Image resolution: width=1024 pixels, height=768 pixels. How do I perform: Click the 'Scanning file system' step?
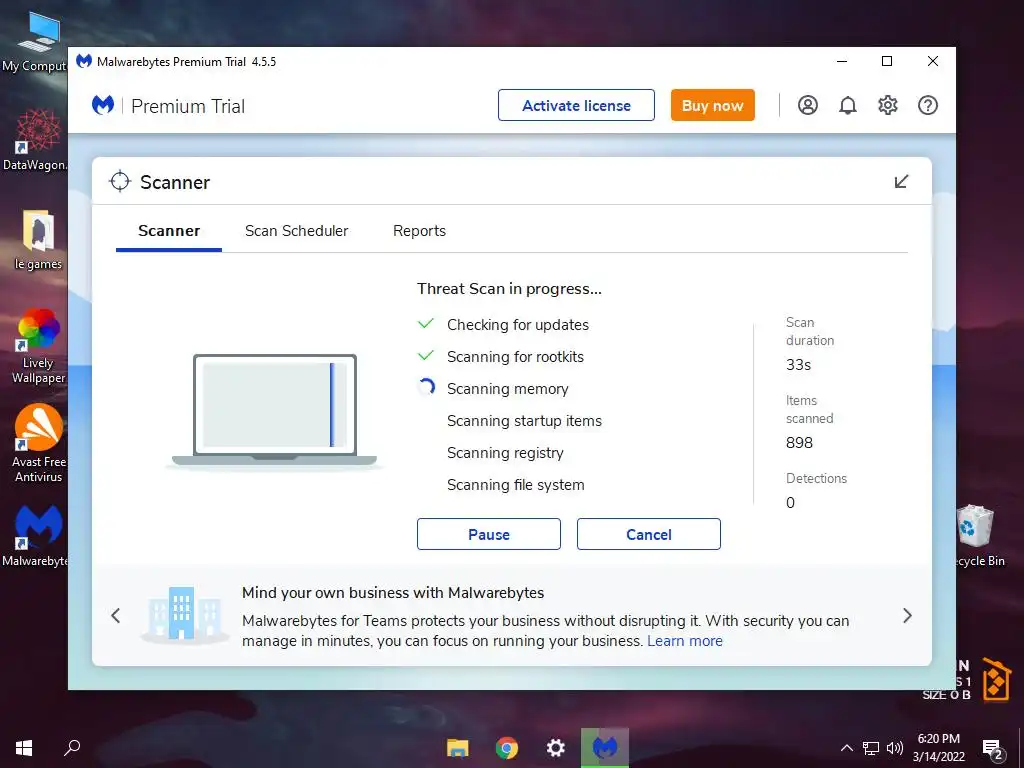(515, 485)
